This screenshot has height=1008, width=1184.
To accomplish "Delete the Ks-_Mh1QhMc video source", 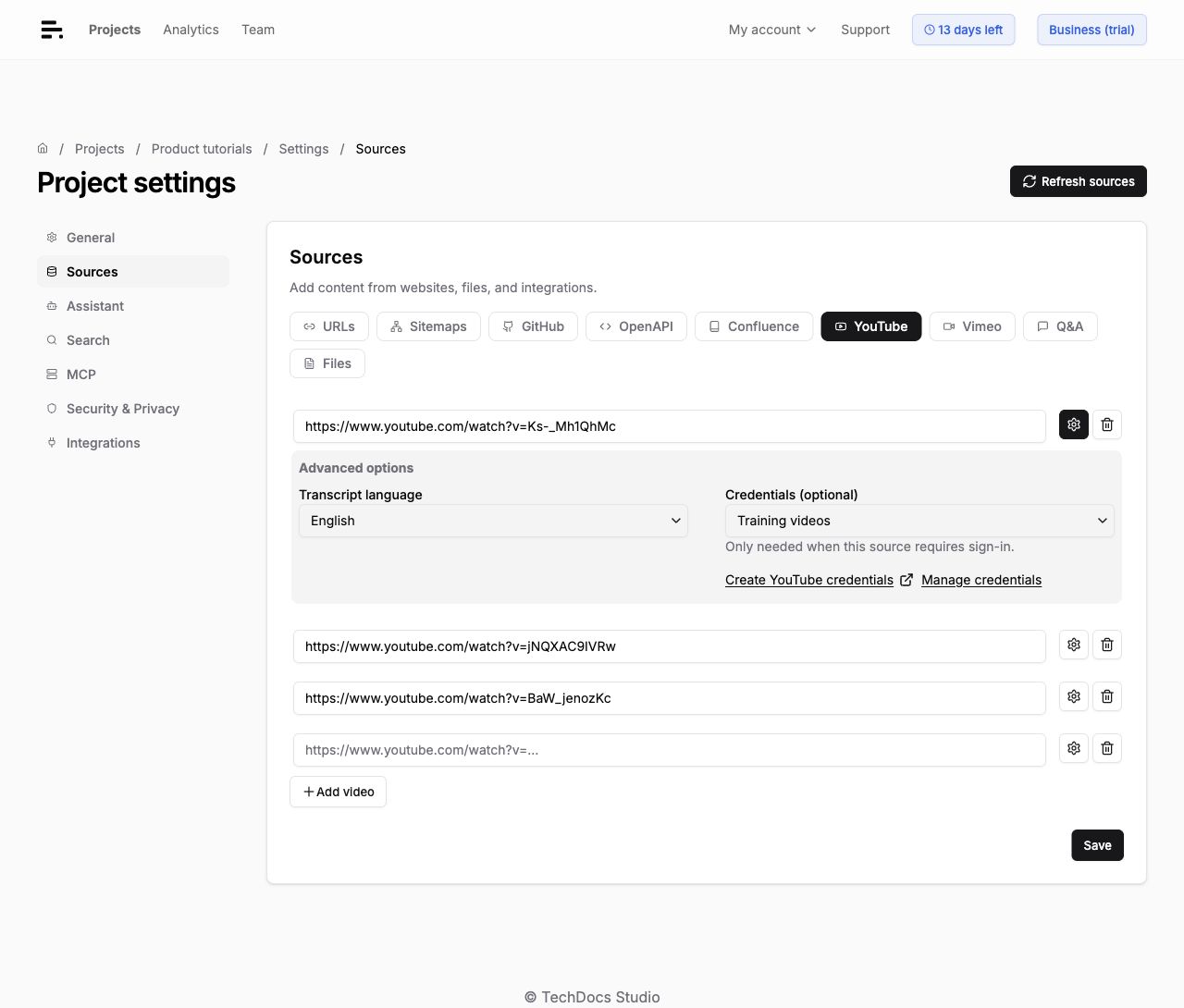I will [1107, 424].
